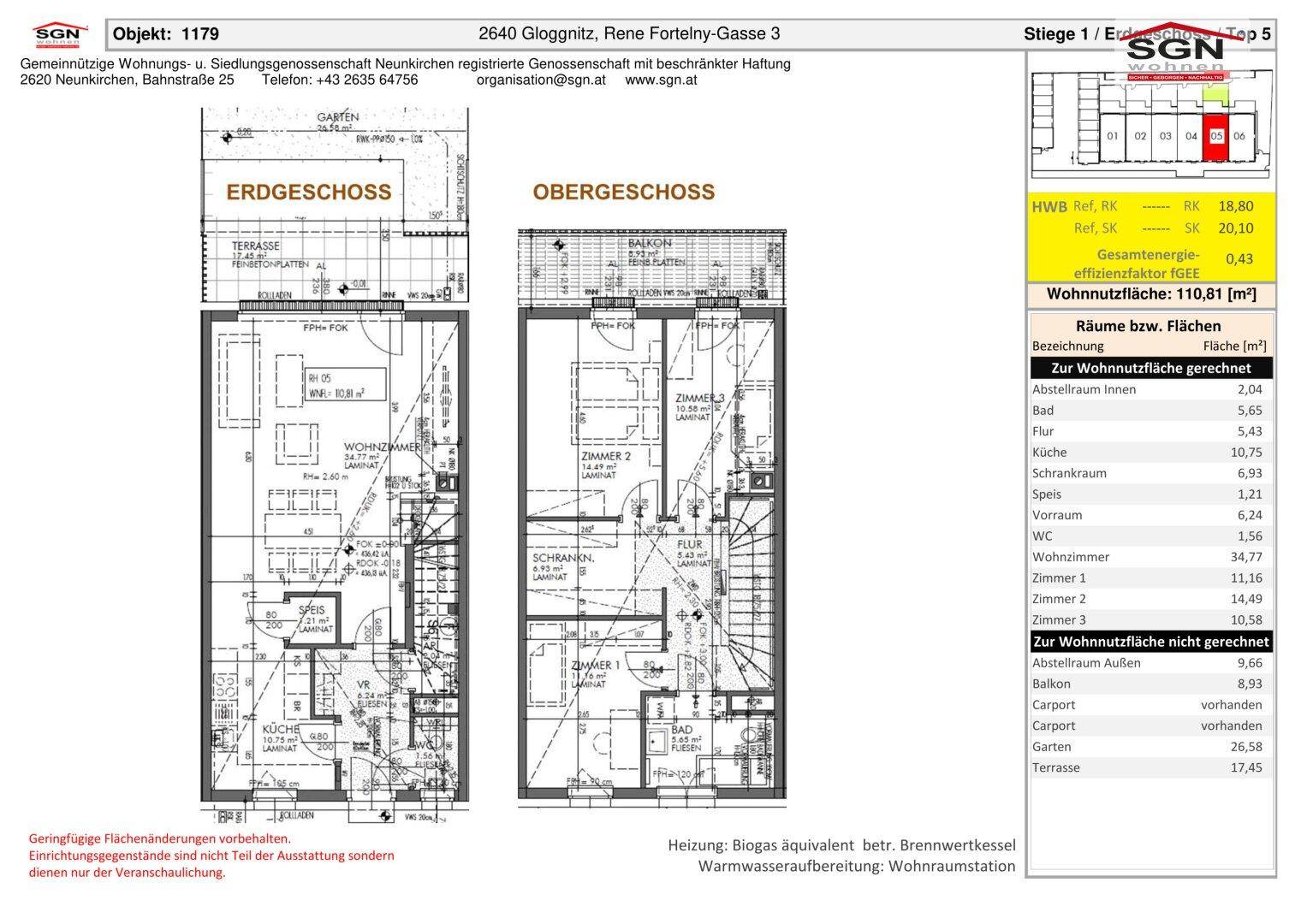Select unit 01 in the site plan
The height and width of the screenshot is (924, 1307).
(x=1112, y=137)
